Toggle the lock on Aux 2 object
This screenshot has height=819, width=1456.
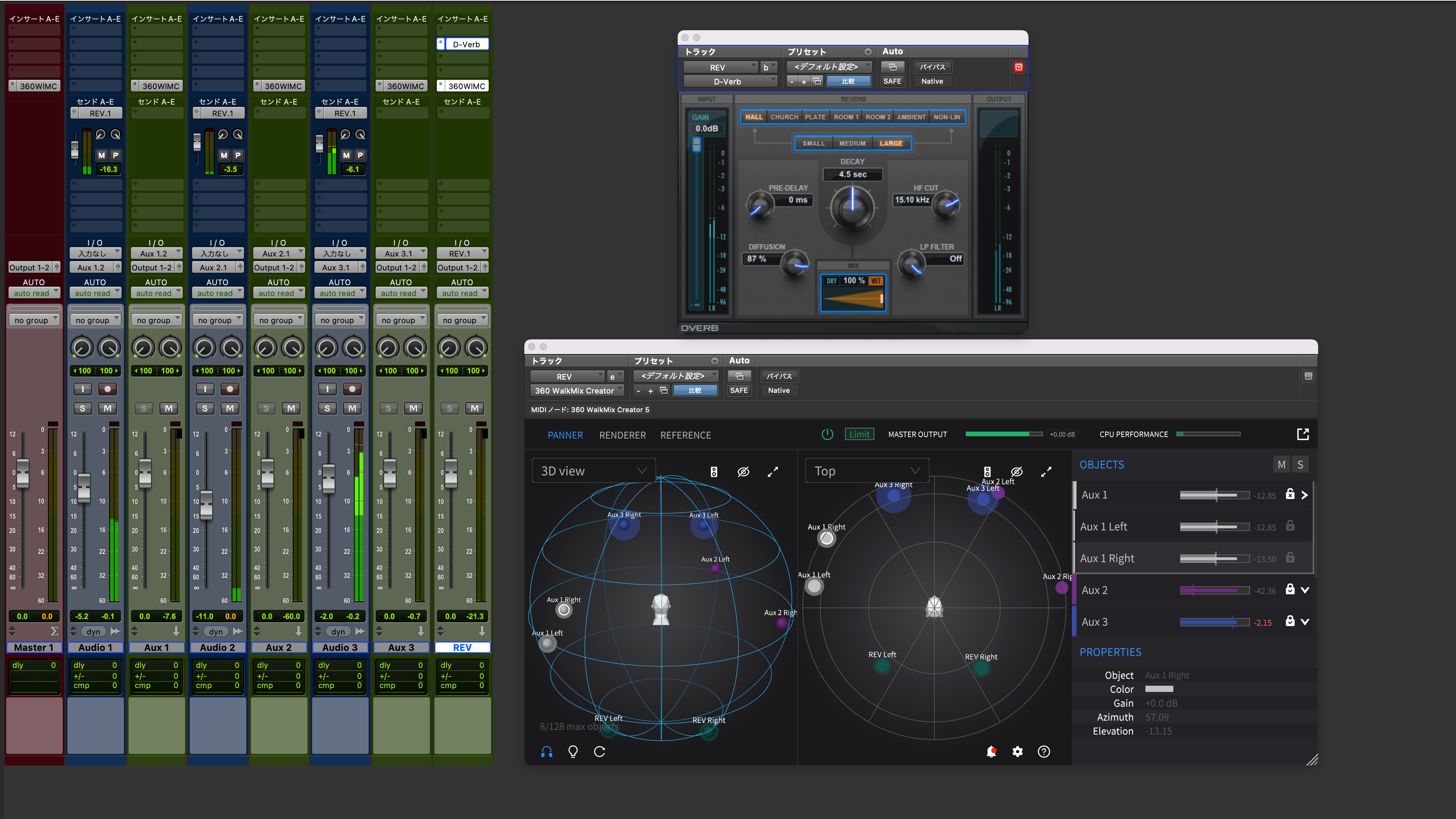coord(1290,589)
